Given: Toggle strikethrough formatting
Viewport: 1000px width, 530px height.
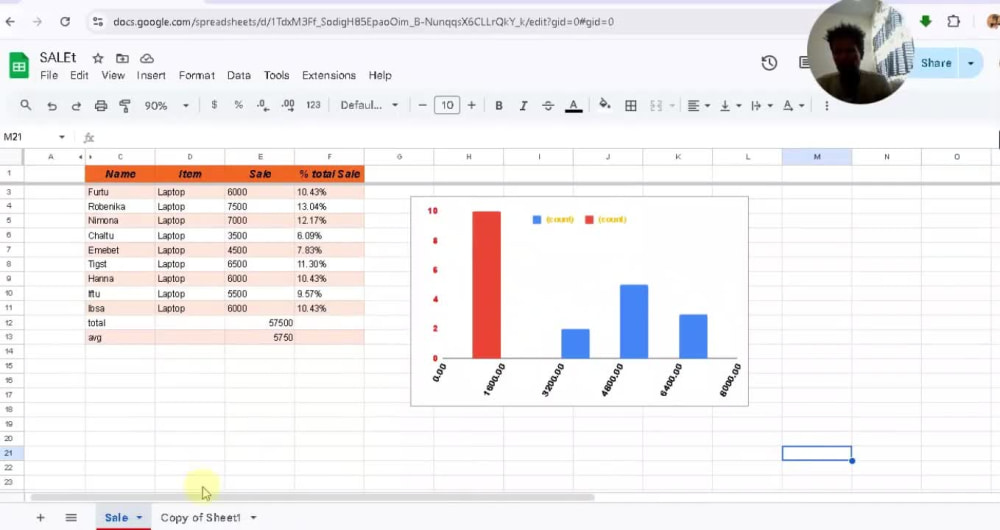Looking at the screenshot, I should [548, 106].
